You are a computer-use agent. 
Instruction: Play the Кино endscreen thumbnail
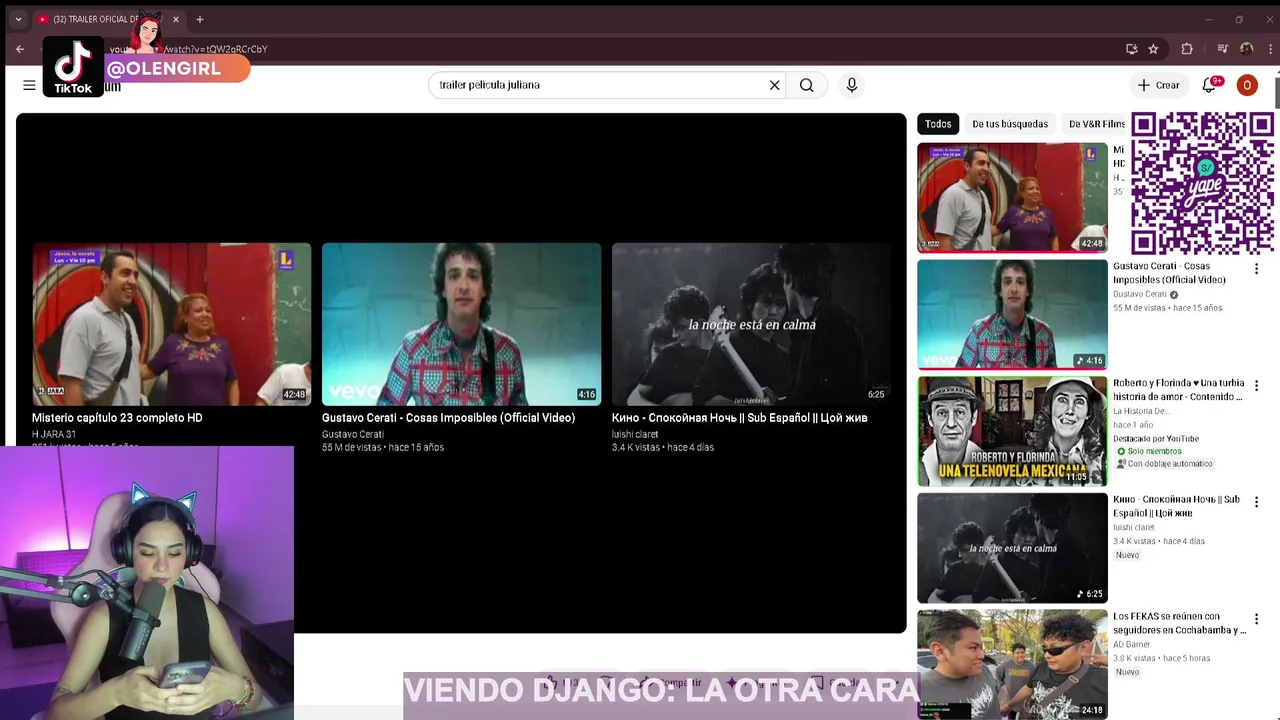751,324
